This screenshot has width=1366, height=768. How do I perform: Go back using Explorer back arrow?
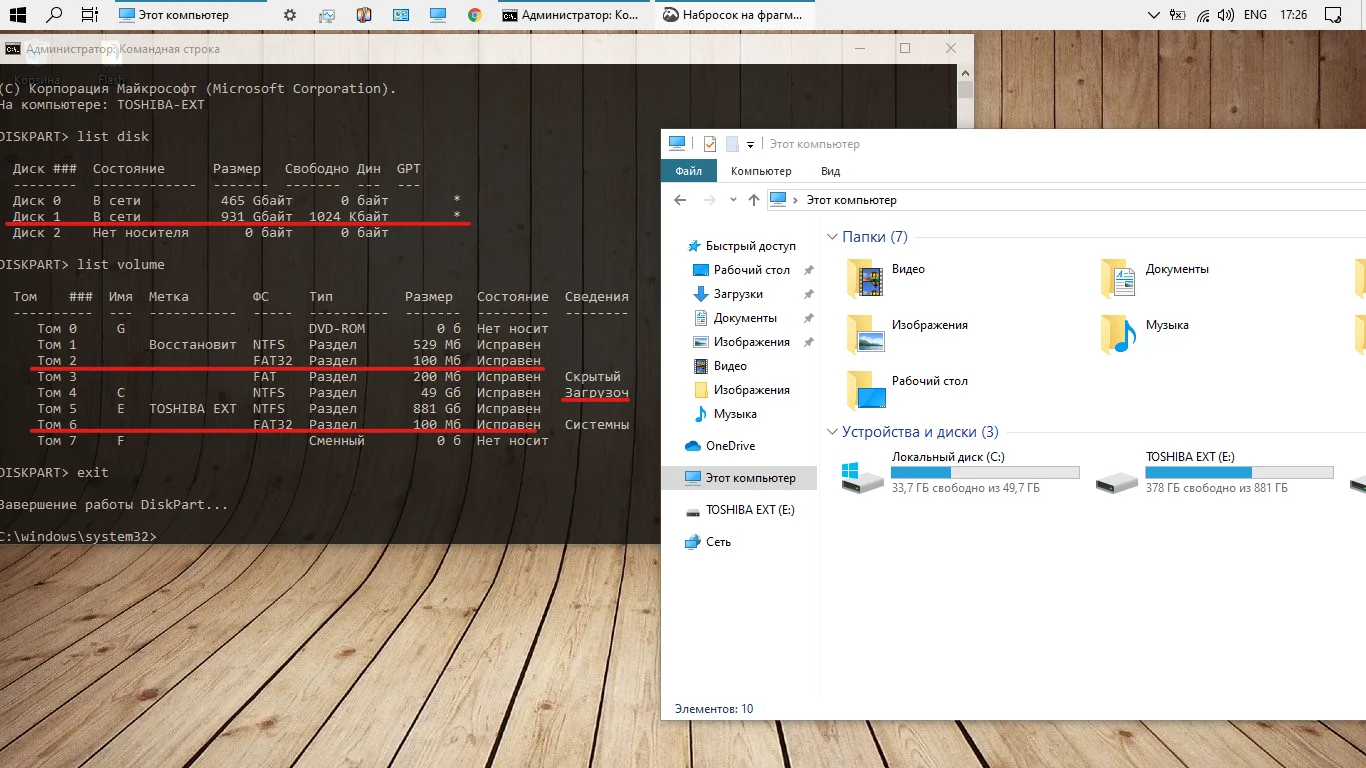(x=681, y=200)
